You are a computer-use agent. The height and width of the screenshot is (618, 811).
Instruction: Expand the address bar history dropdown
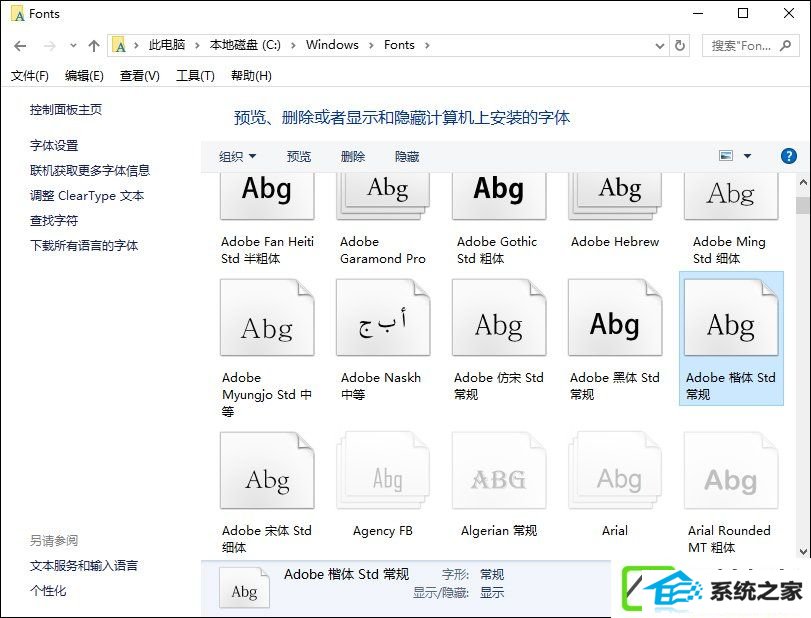click(659, 46)
